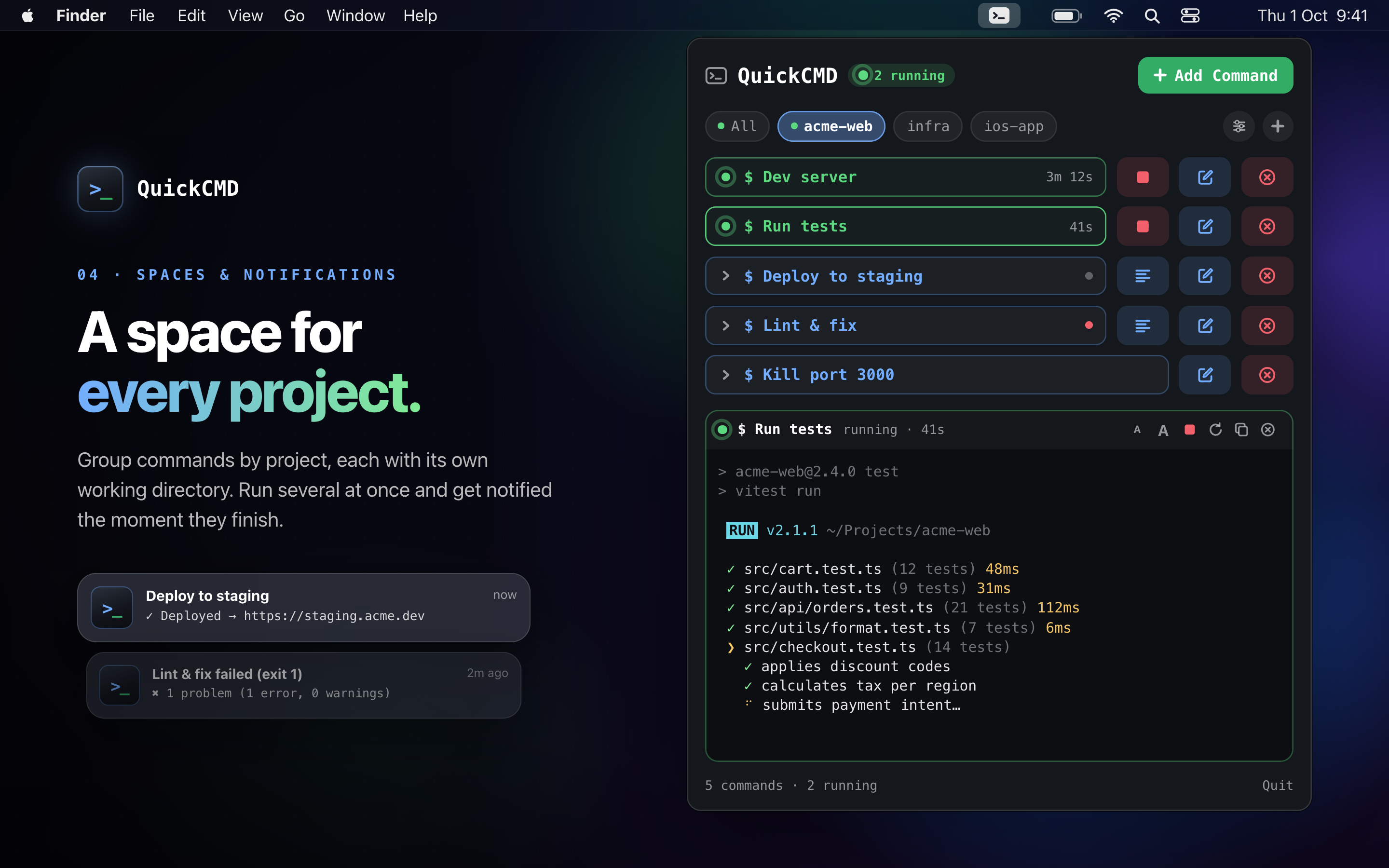Click the Dev server command row
Viewport: 1389px width, 868px height.
[x=905, y=177]
